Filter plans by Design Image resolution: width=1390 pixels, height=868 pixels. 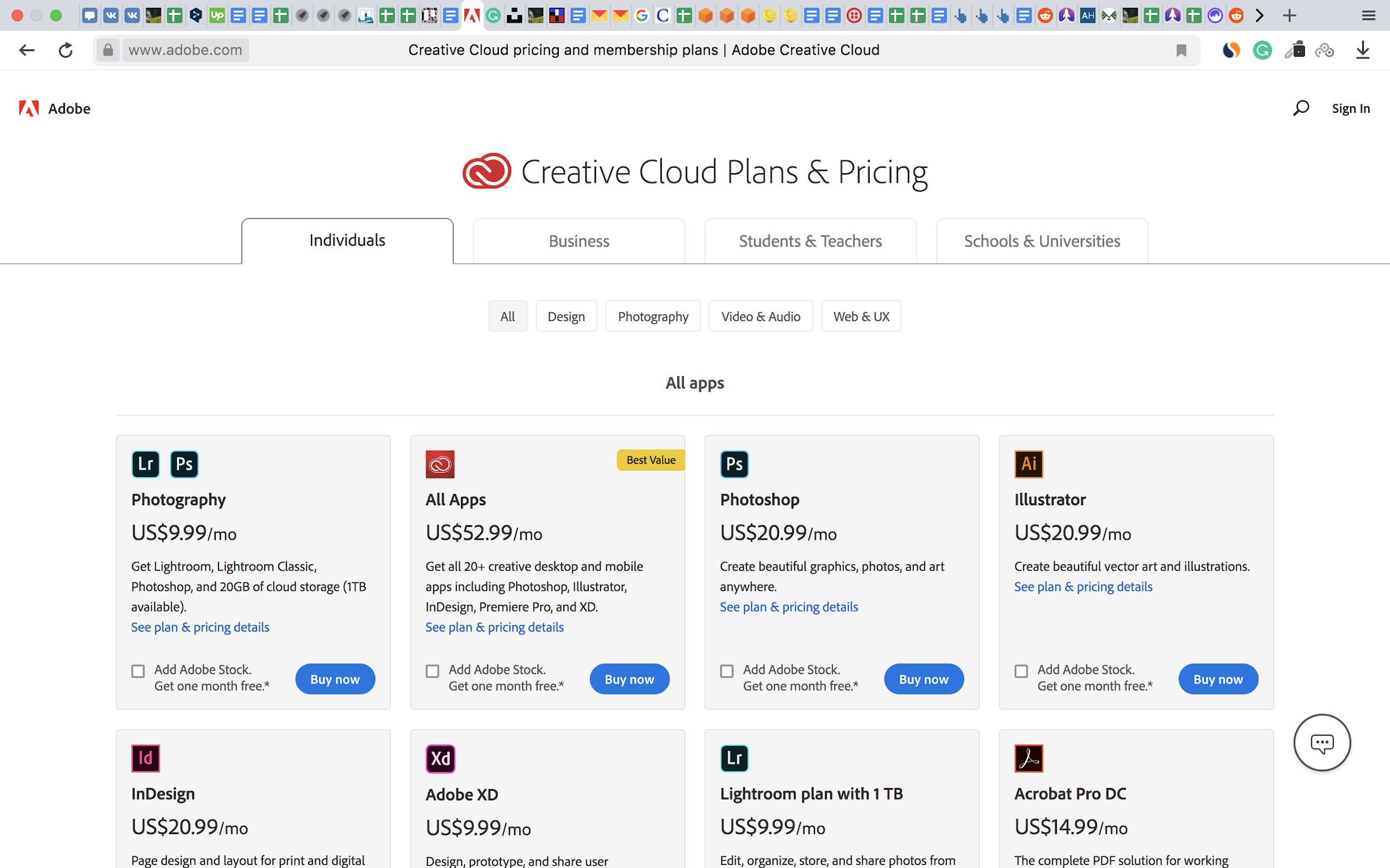click(567, 316)
